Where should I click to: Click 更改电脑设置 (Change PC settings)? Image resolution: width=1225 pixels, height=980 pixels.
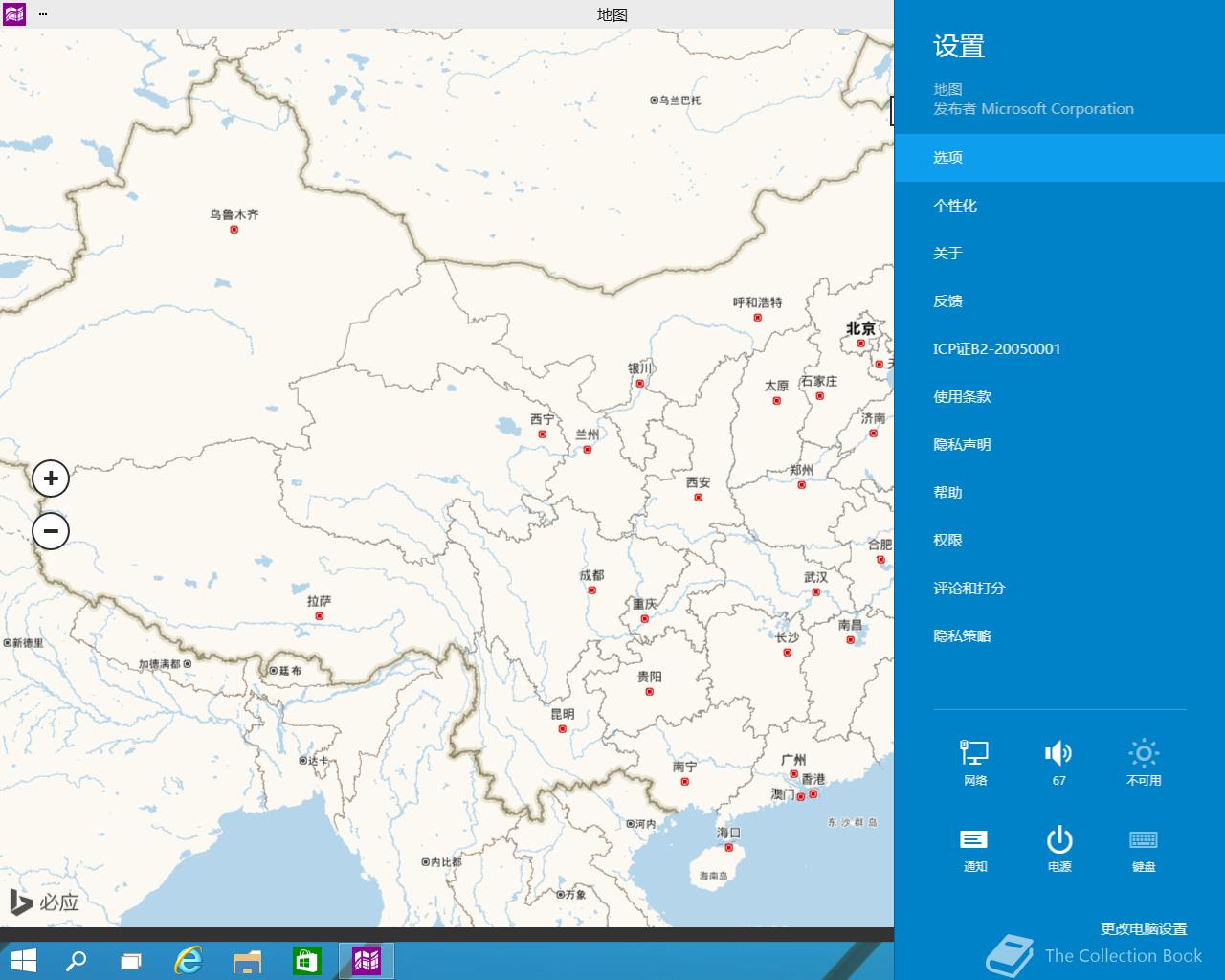pos(1144,928)
